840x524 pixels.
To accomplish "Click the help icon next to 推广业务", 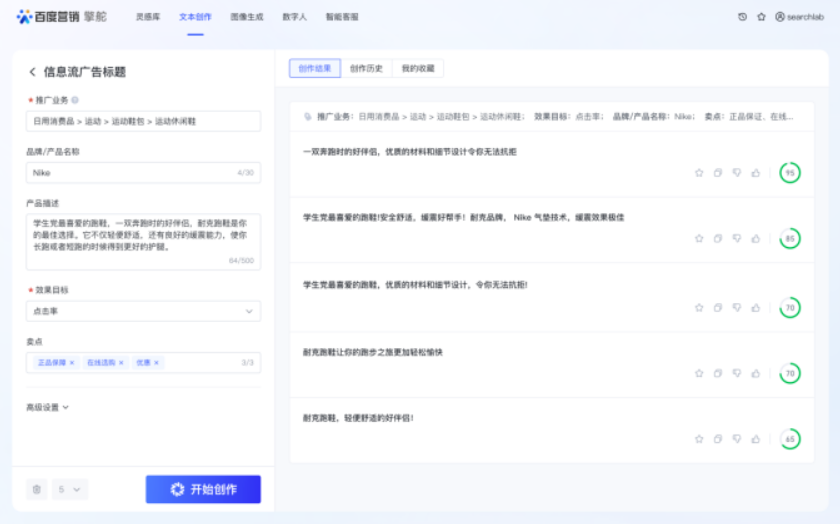I will [75, 100].
